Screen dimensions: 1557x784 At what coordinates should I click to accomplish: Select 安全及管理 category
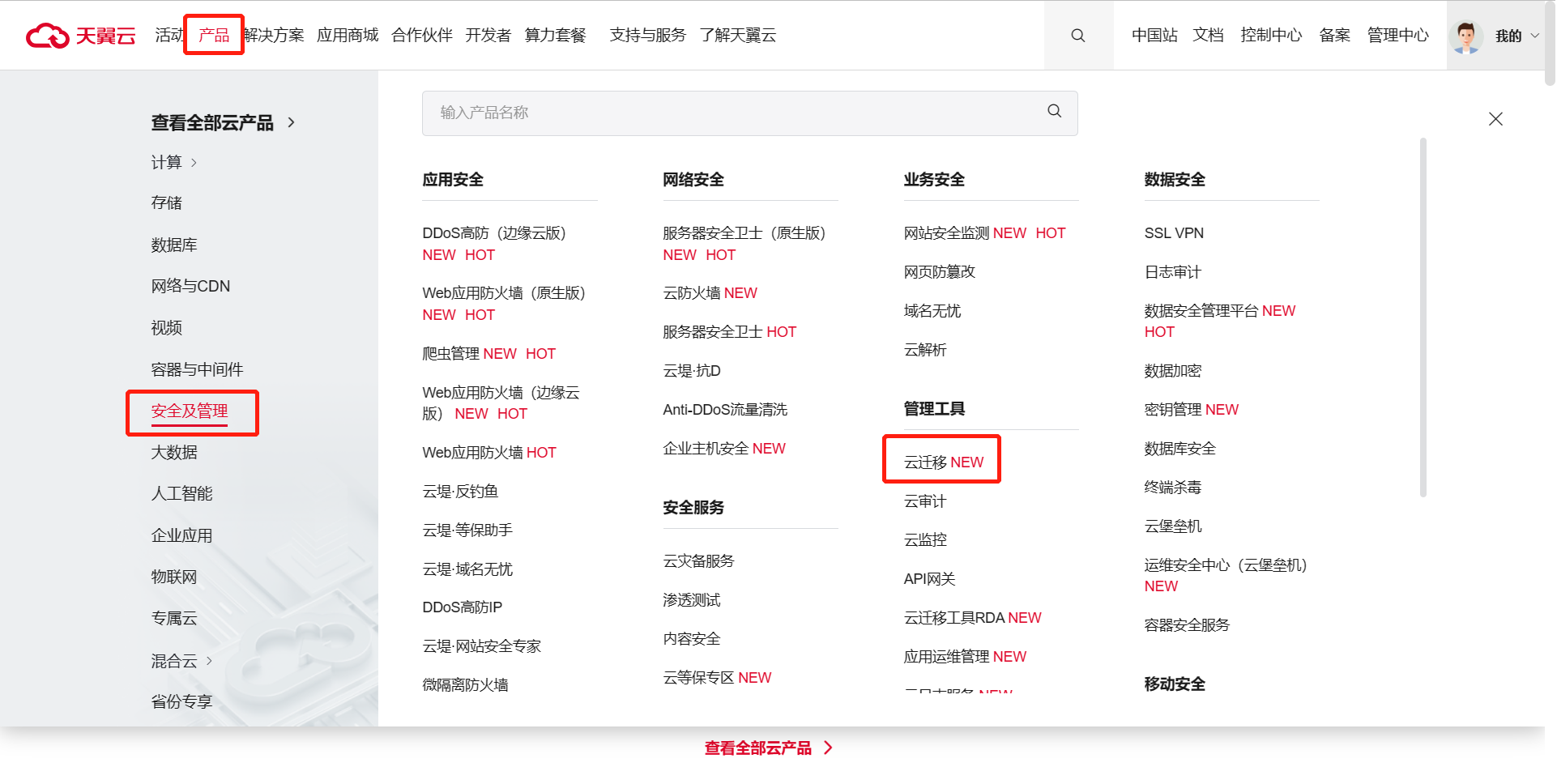point(190,411)
